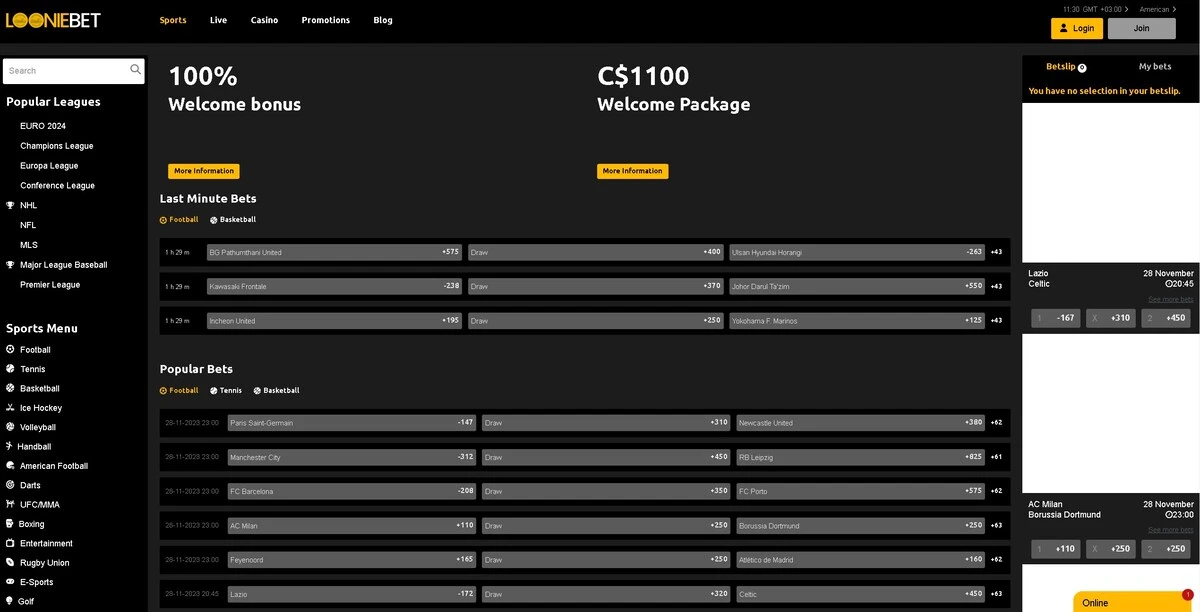This screenshot has width=1200, height=612.
Task: Open MLS in Popular Leagues
Action: pos(29,245)
